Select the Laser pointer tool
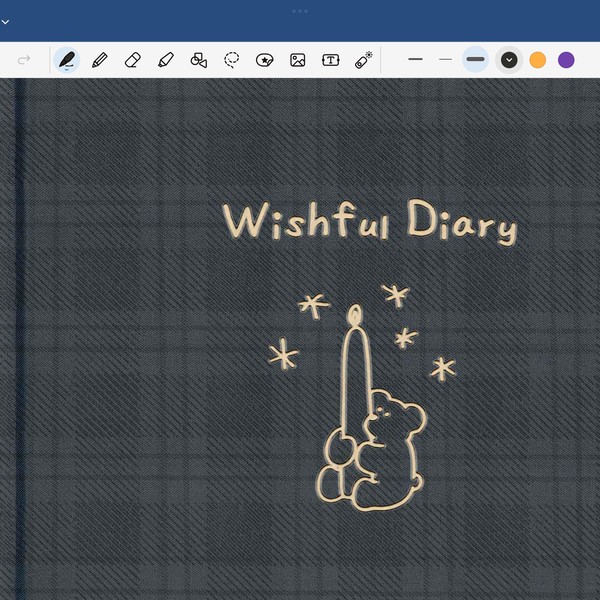Screen dimensions: 600x600 click(x=364, y=60)
